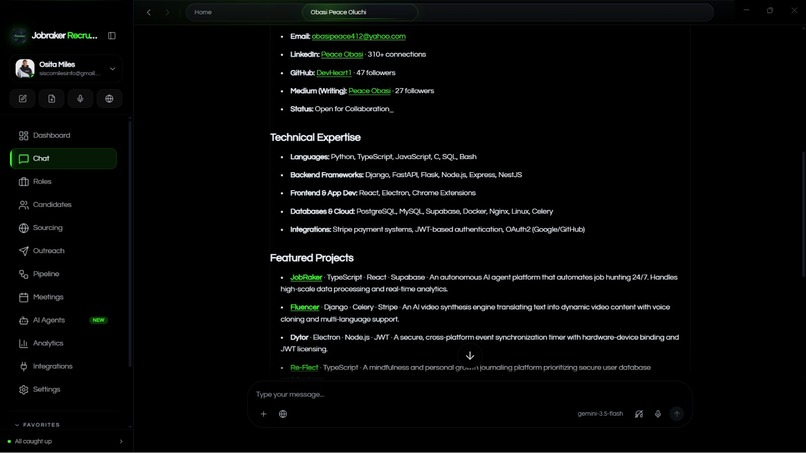Open Dashboard from the sidebar

point(63,135)
